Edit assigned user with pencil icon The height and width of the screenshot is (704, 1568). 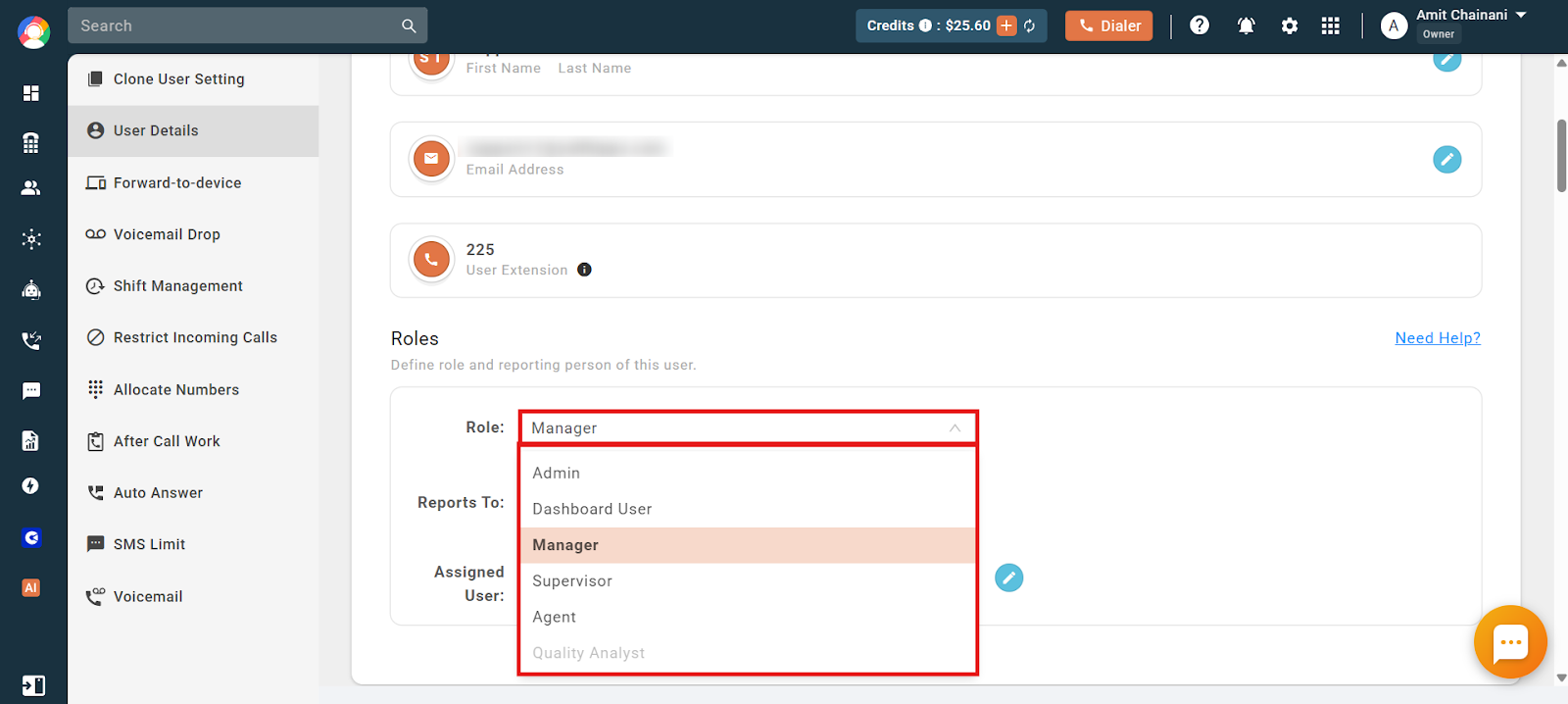tap(1009, 578)
